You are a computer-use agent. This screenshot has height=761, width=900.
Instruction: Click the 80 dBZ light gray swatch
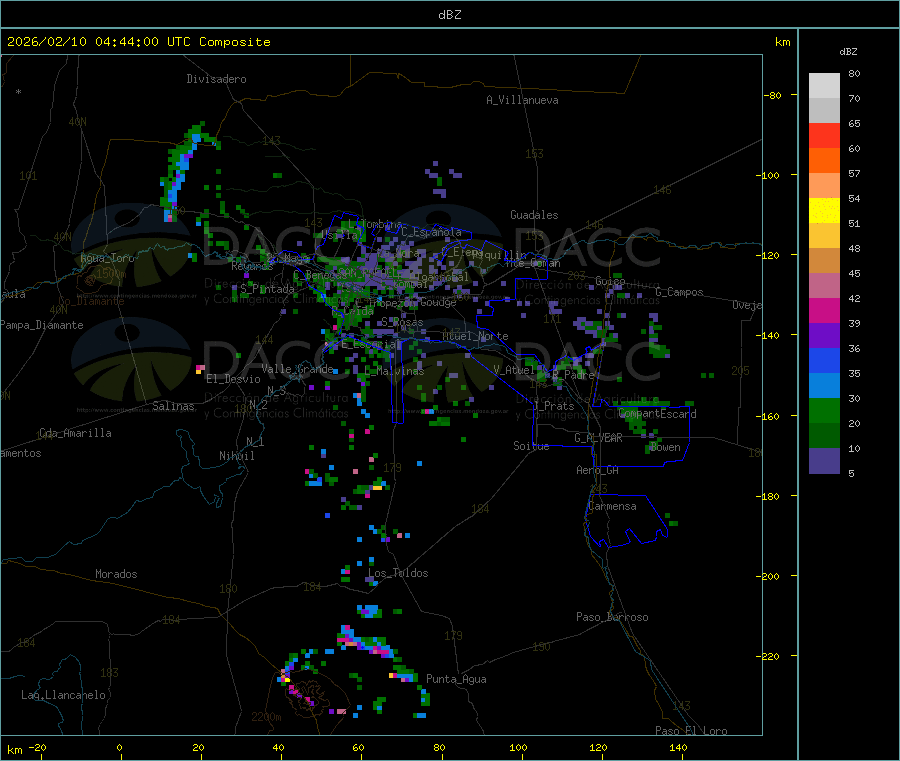pyautogui.click(x=824, y=86)
